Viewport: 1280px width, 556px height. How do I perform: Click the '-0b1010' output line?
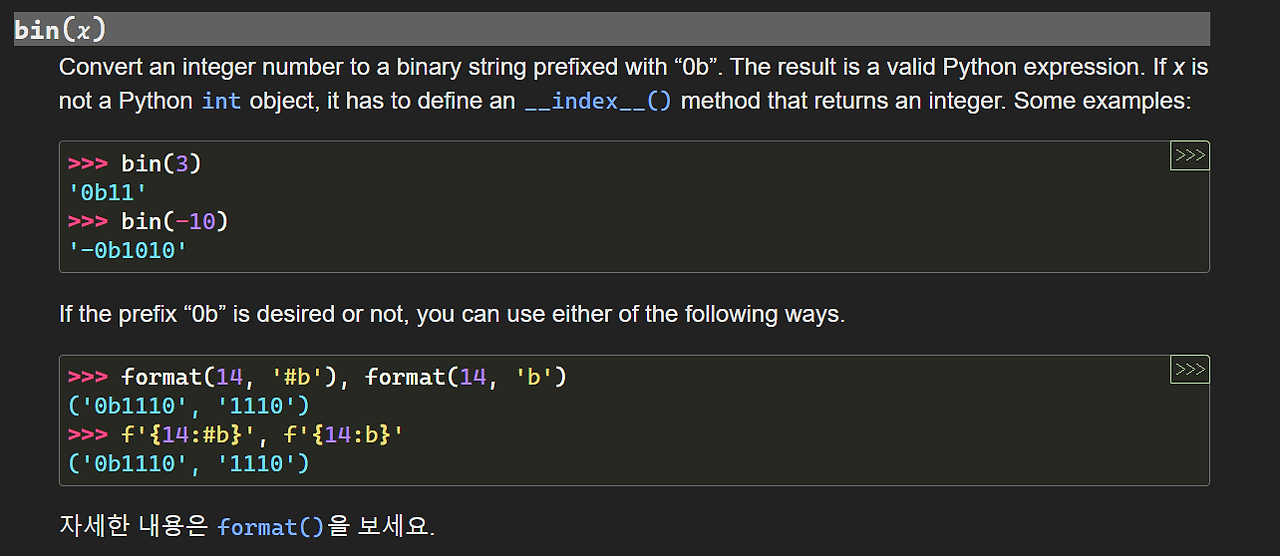click(x=128, y=249)
